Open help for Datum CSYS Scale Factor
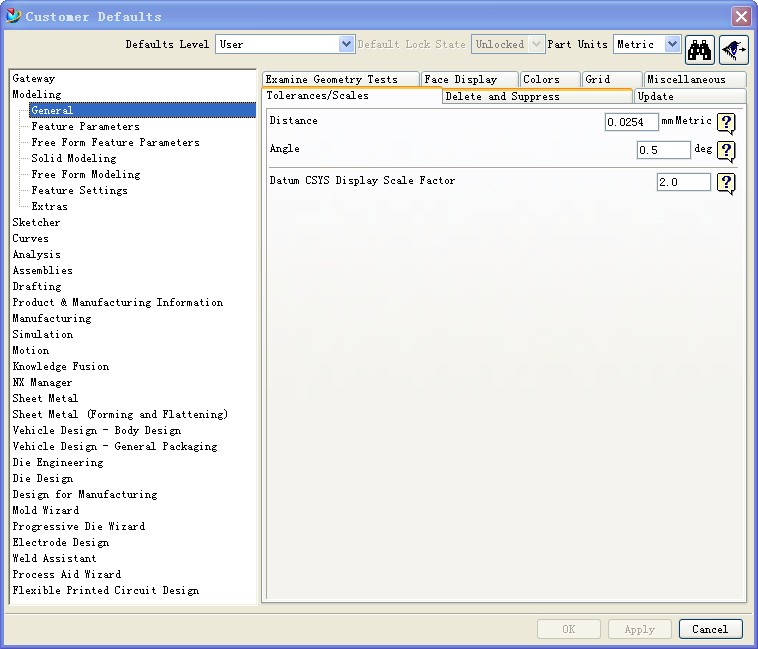 [x=726, y=183]
